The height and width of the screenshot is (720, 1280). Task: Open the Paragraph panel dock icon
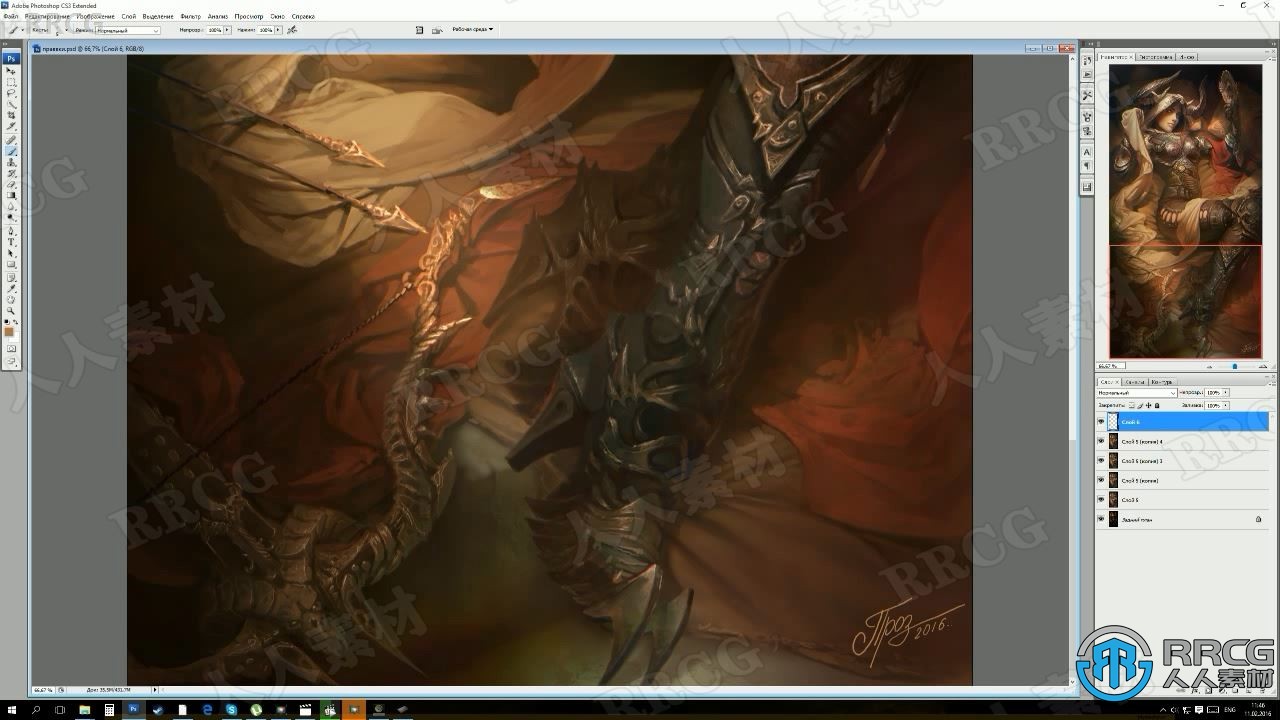tap(1087, 166)
